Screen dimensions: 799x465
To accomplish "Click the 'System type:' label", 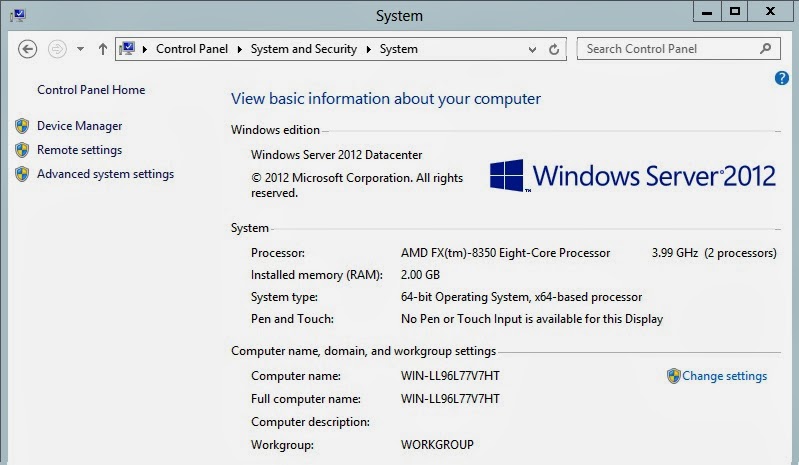I will 284,297.
